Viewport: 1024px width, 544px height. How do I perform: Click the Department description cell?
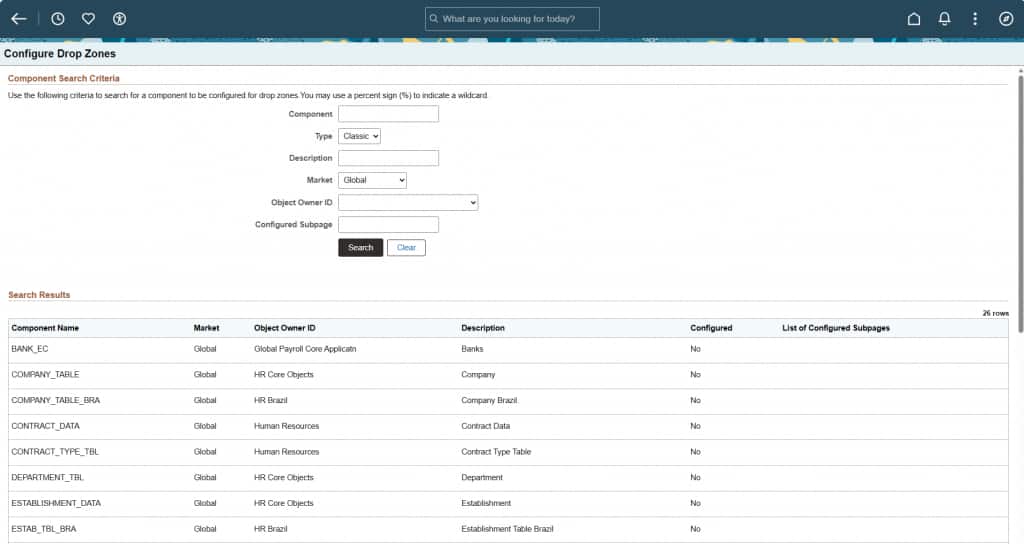coord(482,477)
